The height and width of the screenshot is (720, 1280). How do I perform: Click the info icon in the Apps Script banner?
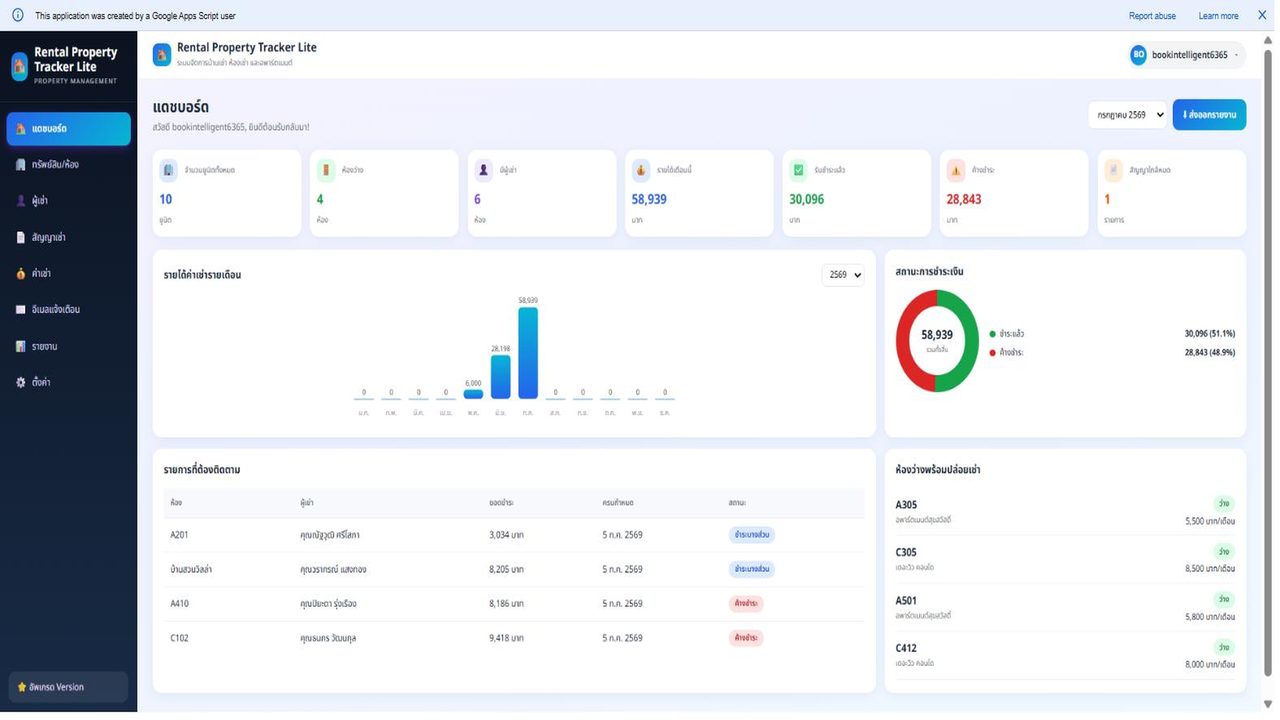pos(17,15)
